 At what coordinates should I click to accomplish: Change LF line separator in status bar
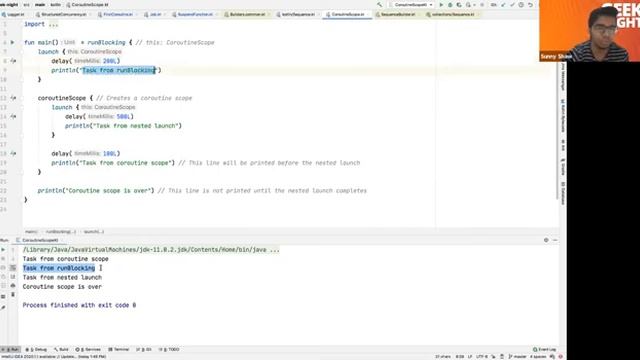point(470,356)
